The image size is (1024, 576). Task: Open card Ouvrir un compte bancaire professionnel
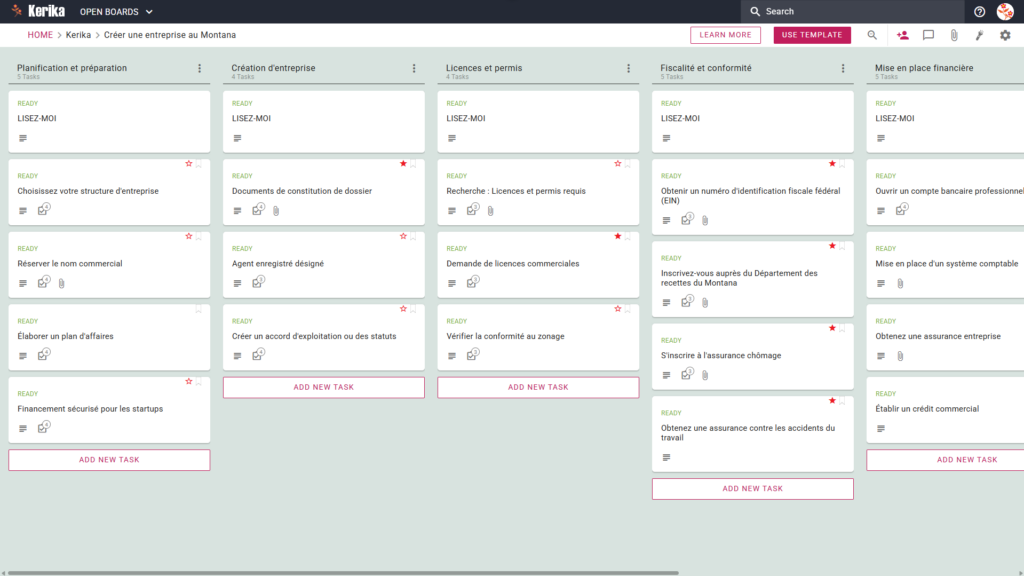[945, 192]
